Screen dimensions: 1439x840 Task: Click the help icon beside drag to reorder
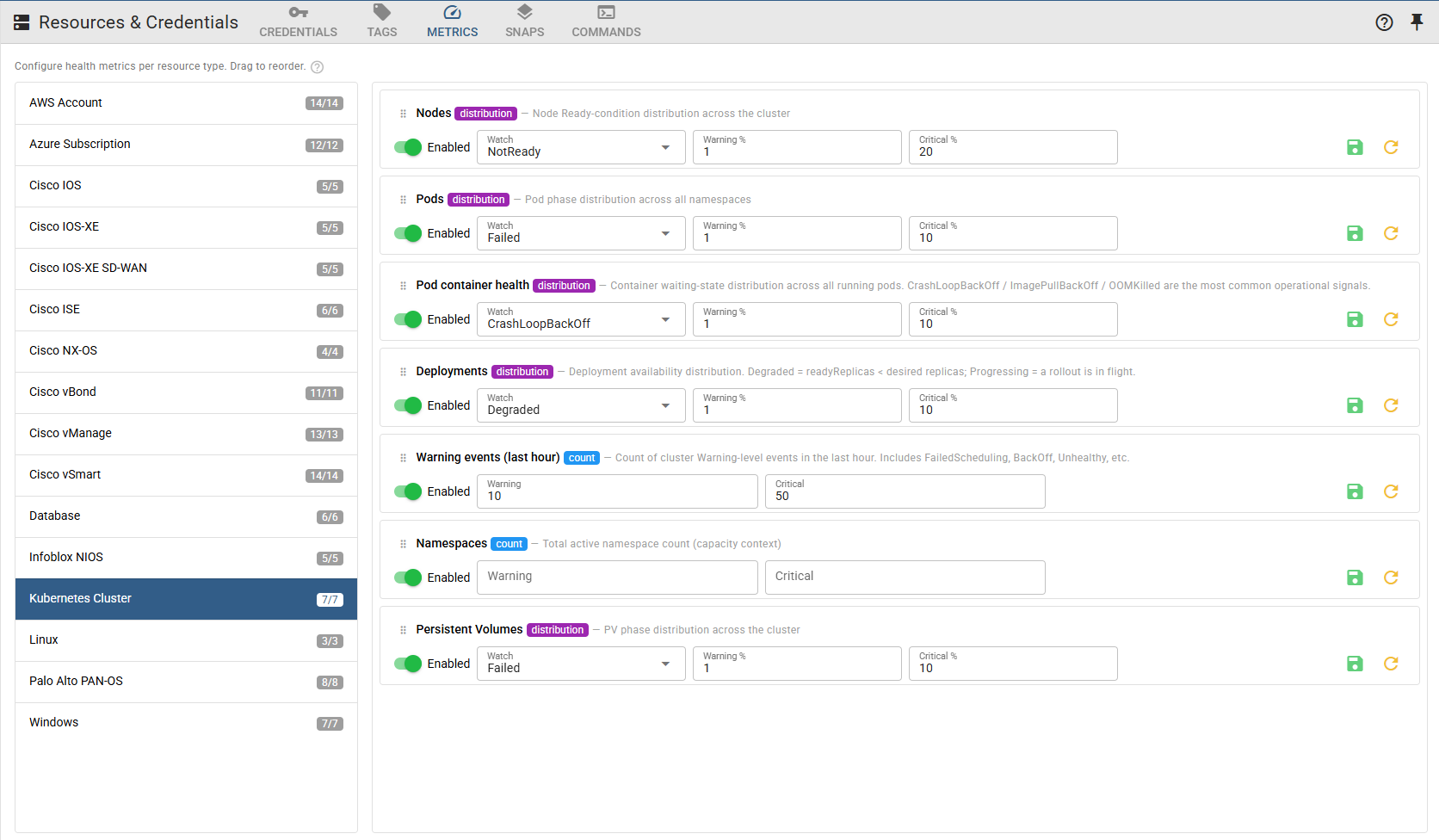coord(317,67)
